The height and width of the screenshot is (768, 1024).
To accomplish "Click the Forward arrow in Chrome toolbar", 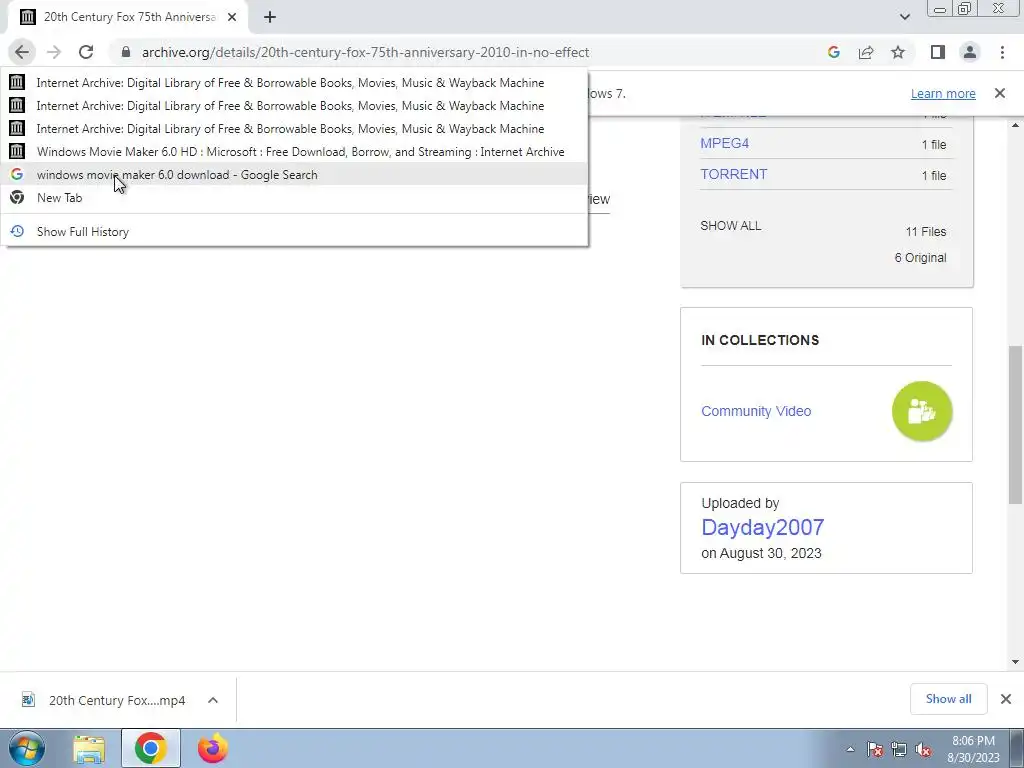I will click(54, 52).
